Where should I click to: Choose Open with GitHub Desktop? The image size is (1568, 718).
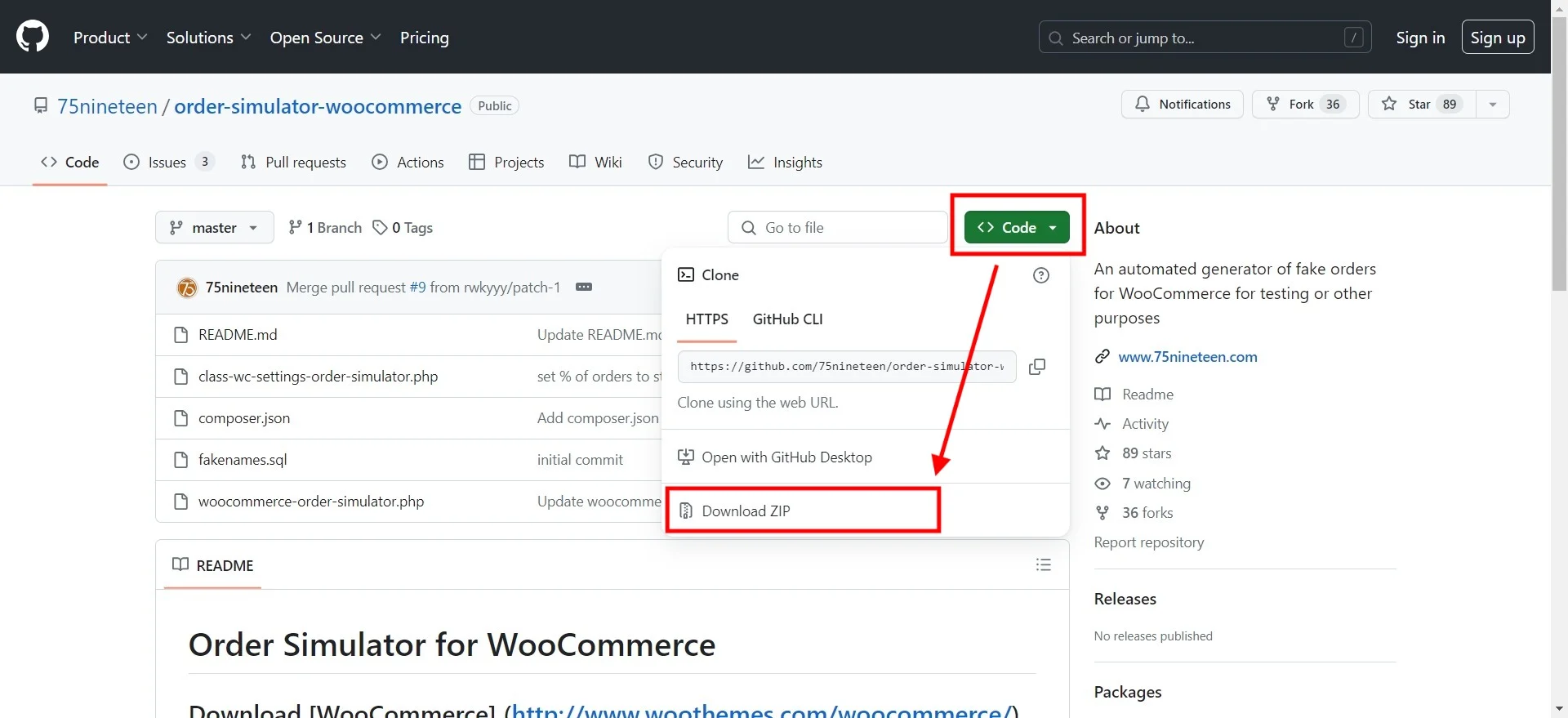click(776, 457)
